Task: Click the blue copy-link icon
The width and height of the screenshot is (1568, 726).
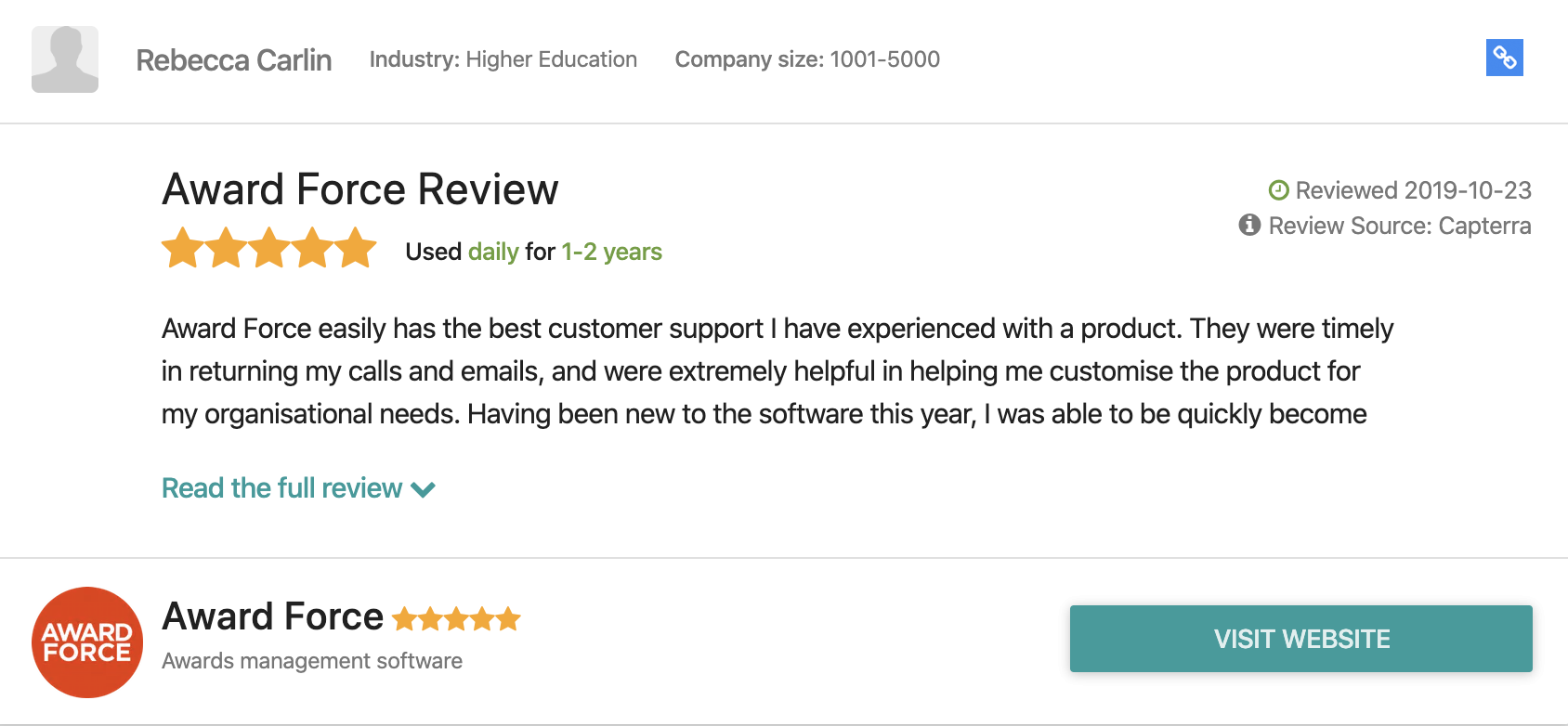Action: pos(1504,58)
